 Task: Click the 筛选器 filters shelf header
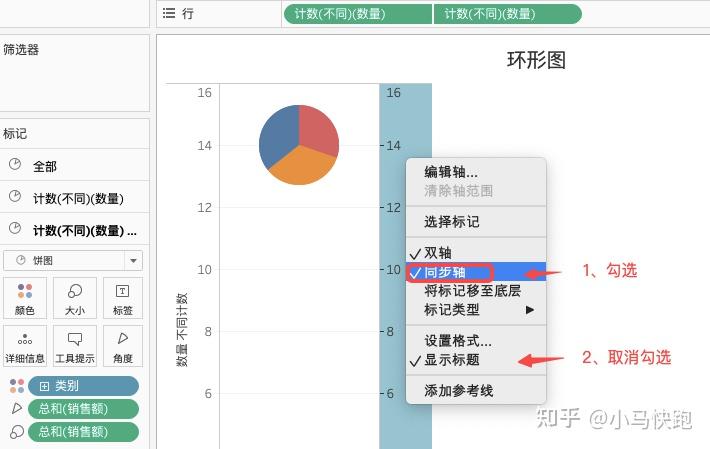point(21,49)
